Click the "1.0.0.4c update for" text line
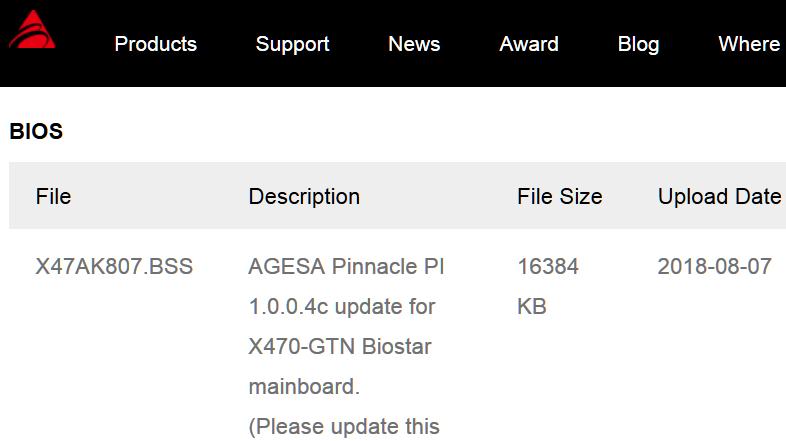786x441 pixels. [341, 307]
